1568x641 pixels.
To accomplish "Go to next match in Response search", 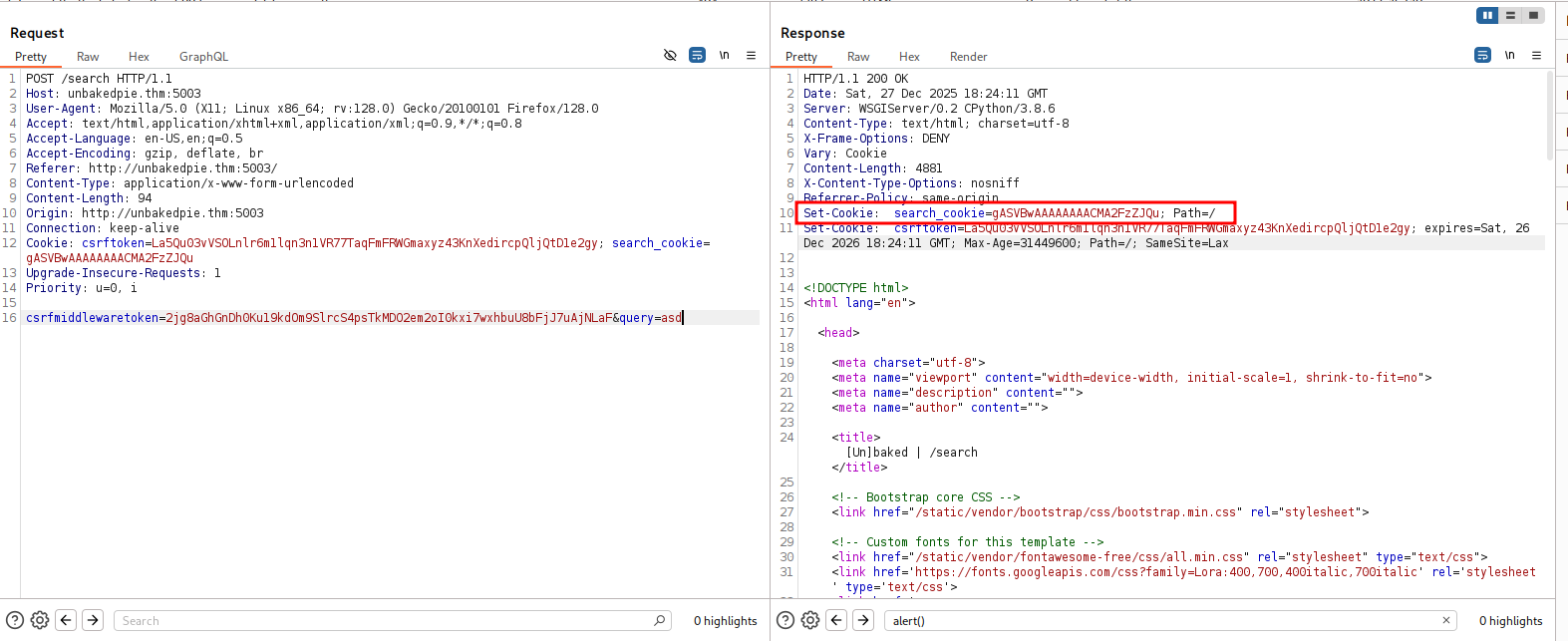I will click(x=863, y=620).
